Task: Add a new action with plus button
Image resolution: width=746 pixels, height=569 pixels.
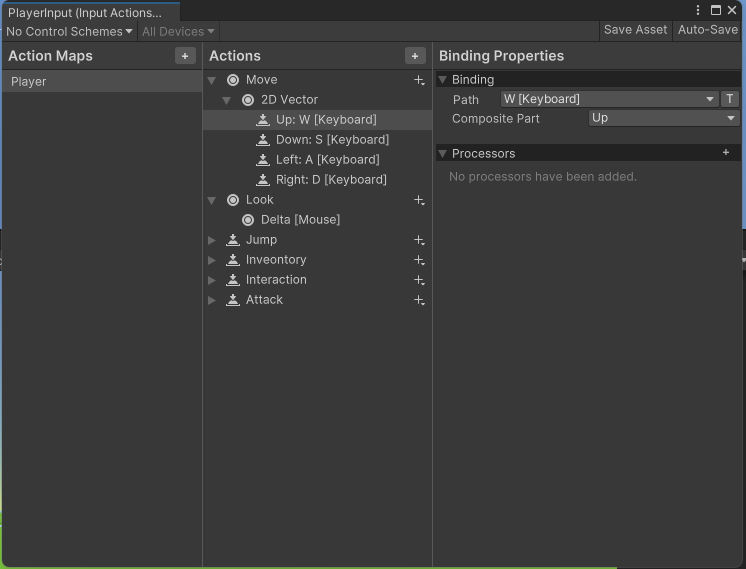Action: point(415,56)
